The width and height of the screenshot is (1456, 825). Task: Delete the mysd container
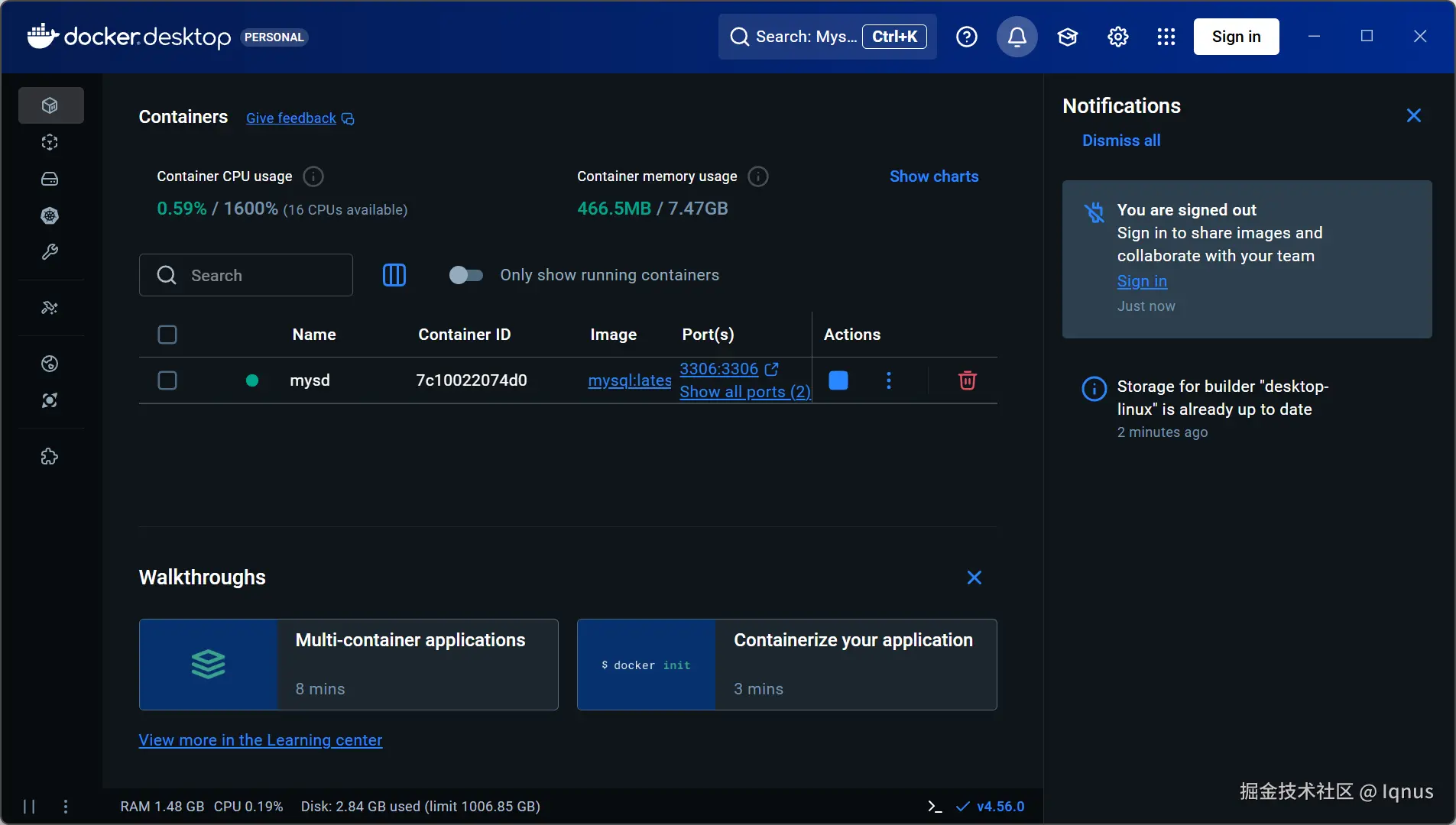pos(968,380)
